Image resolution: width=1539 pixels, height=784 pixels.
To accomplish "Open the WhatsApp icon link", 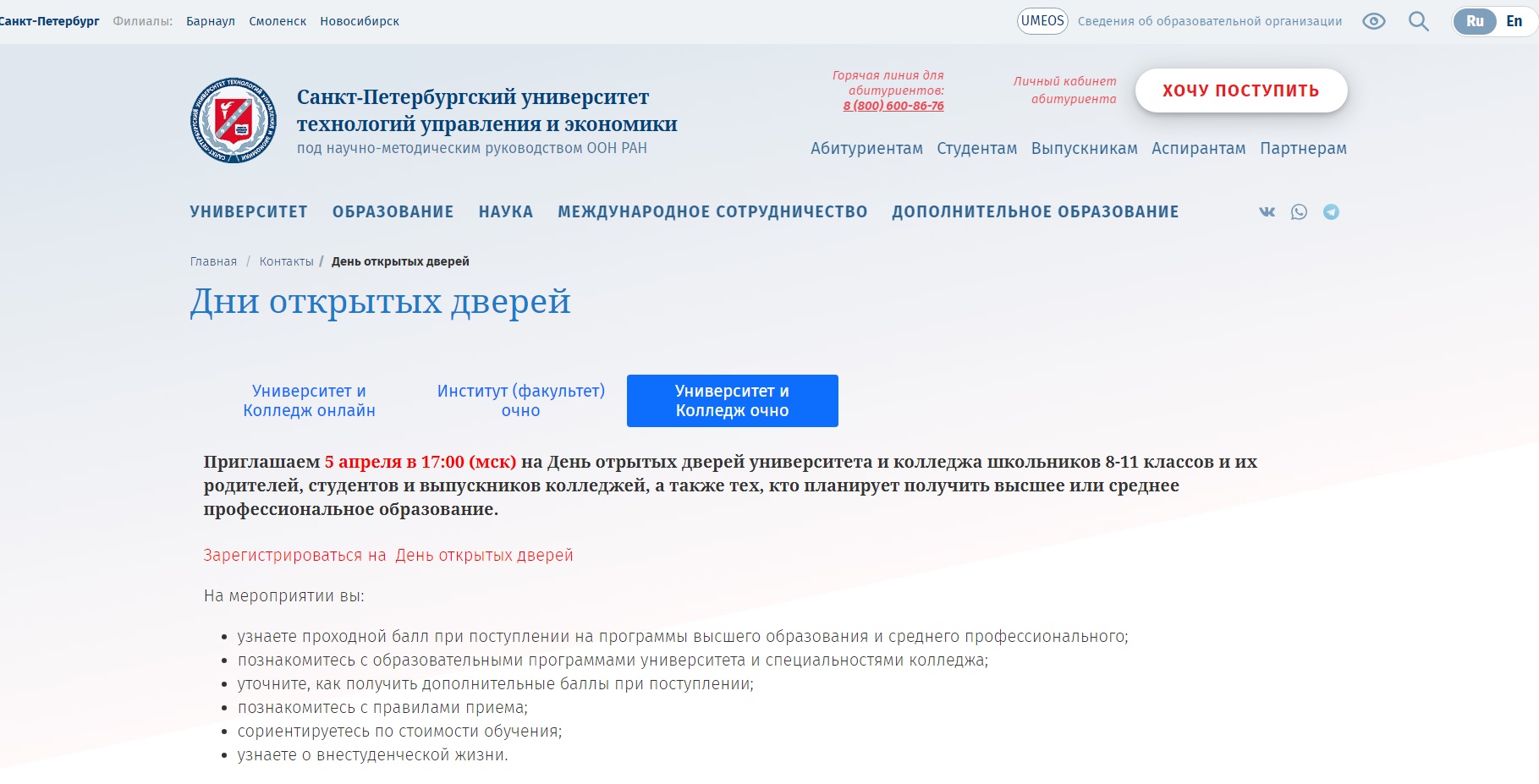I will click(x=1299, y=212).
